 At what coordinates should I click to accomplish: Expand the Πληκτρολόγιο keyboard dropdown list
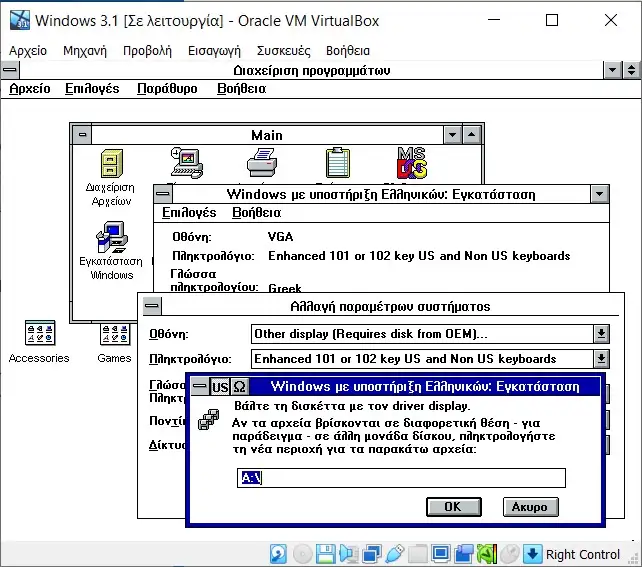pos(601,359)
